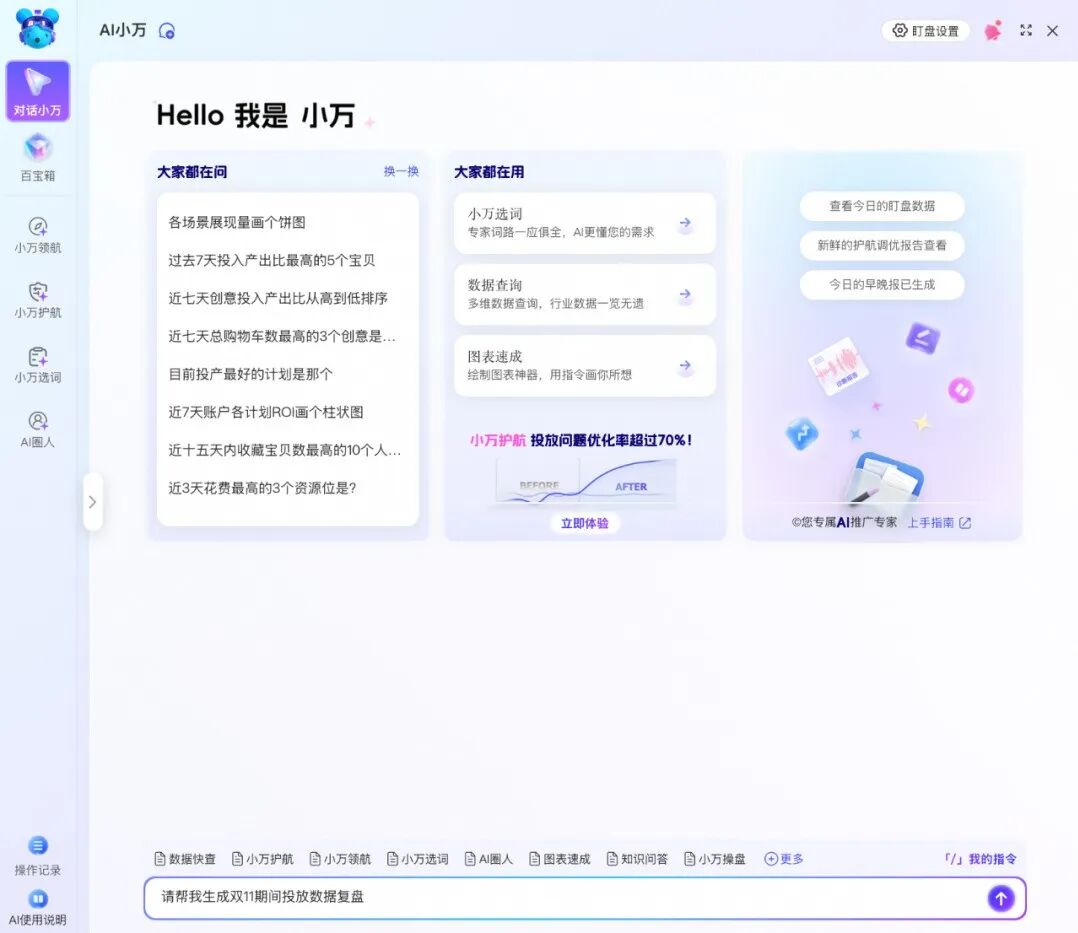The width and height of the screenshot is (1078, 933).
Task: Choose the 小万操盘 quick command
Action: tap(715, 859)
